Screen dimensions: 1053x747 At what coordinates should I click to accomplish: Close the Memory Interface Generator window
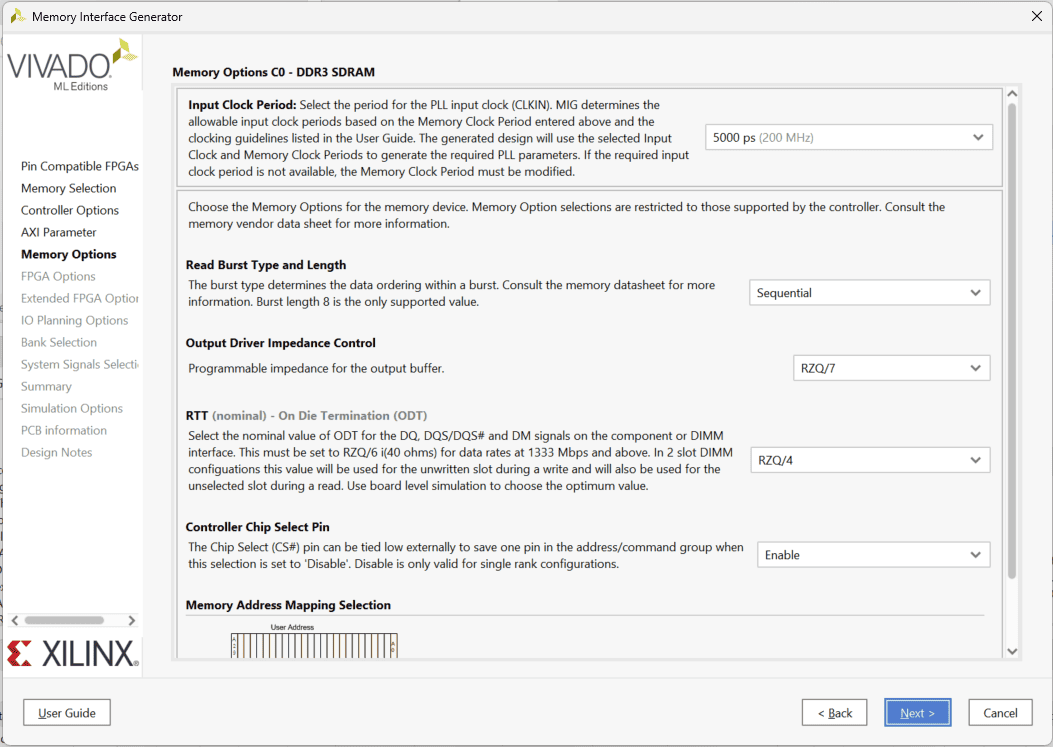[x=1035, y=17]
